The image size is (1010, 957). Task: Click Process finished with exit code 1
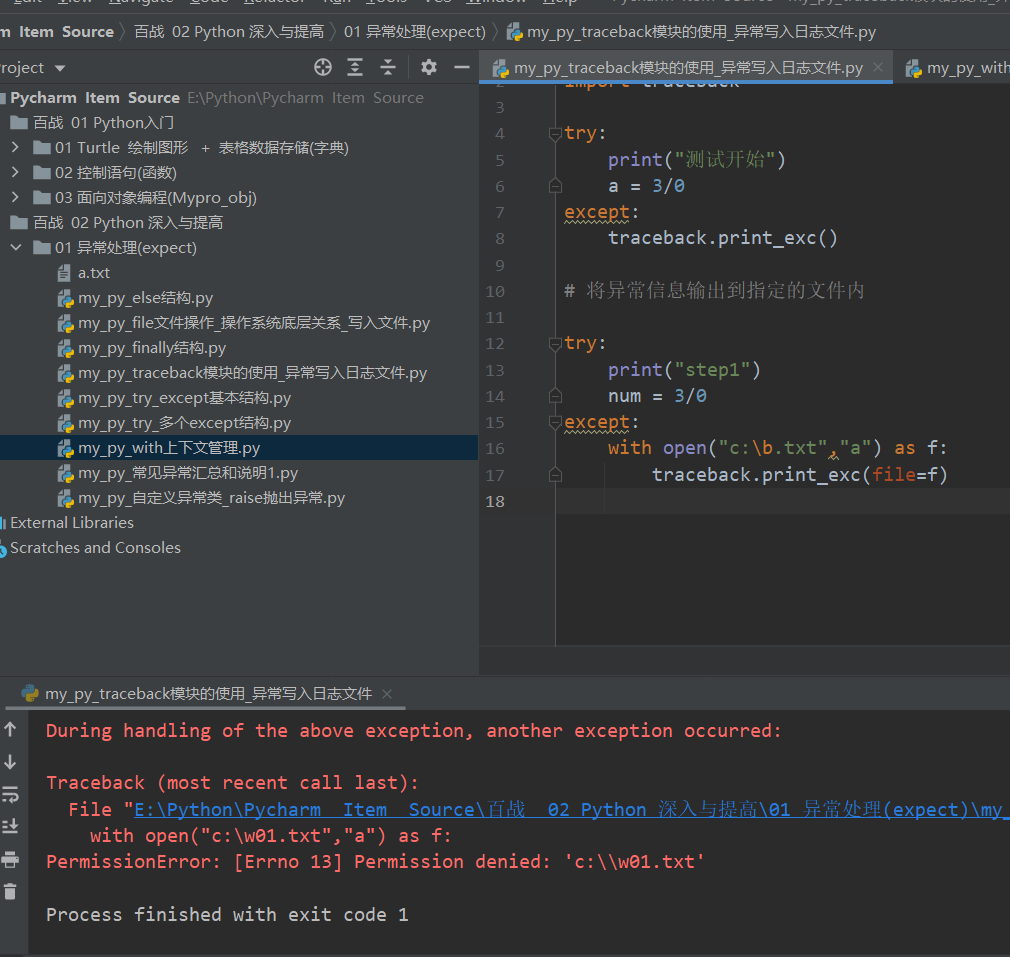click(x=227, y=914)
